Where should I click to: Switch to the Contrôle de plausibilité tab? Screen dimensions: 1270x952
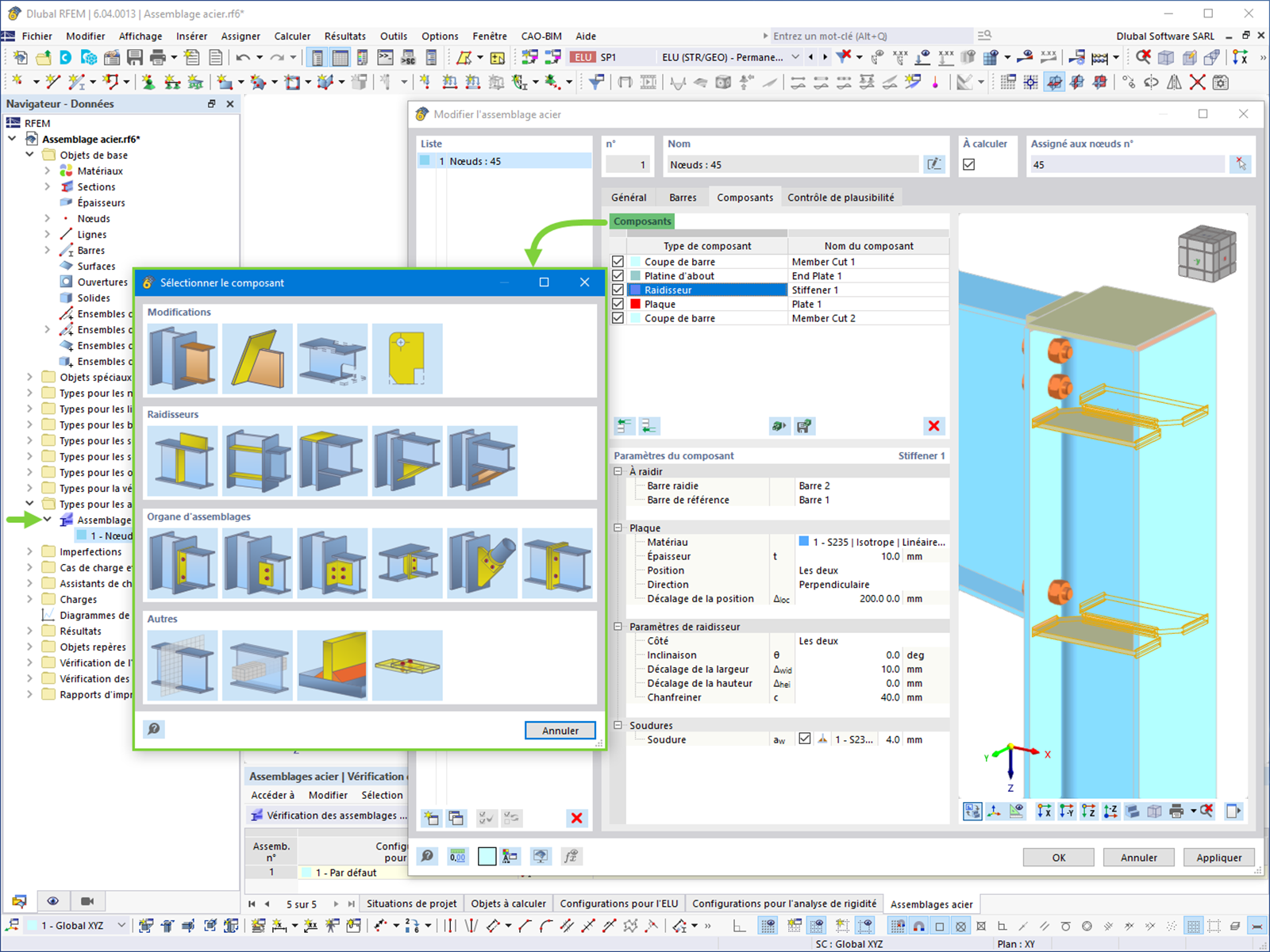[841, 198]
